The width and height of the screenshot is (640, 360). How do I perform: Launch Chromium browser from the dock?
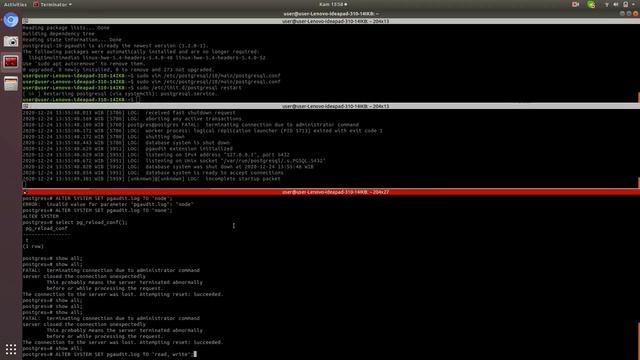click(11, 20)
